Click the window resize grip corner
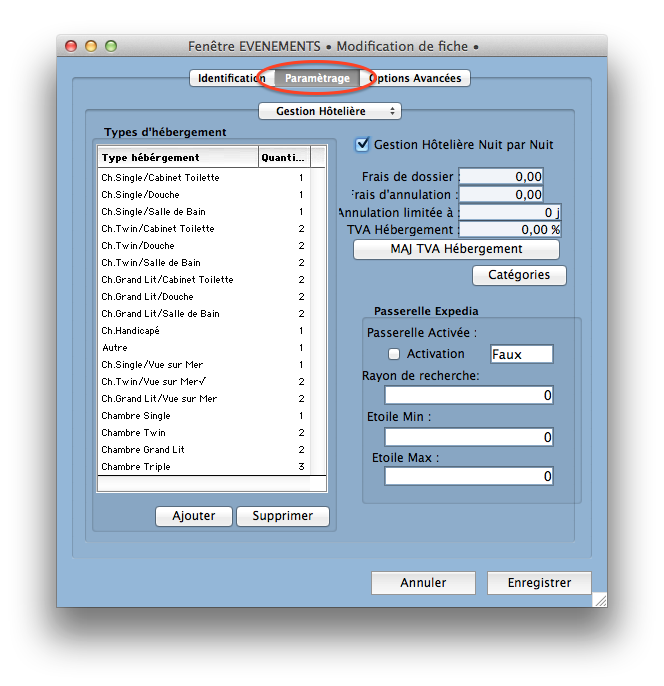The image size is (664, 686). coord(601,600)
